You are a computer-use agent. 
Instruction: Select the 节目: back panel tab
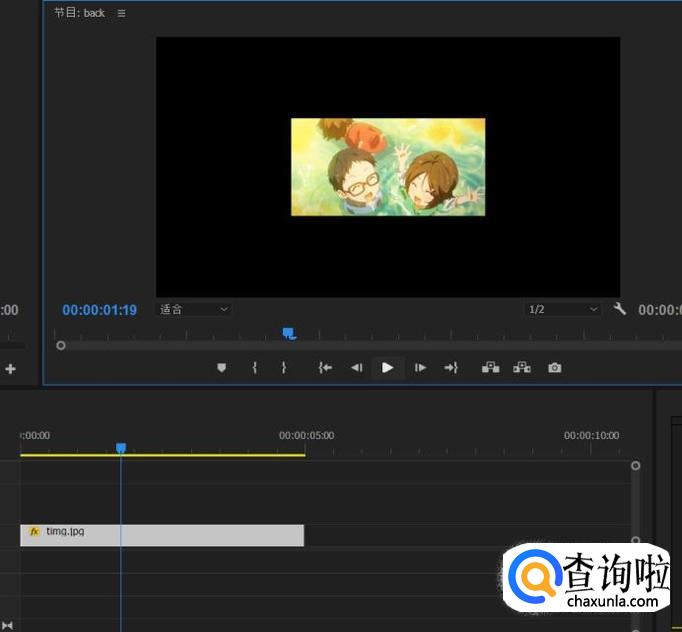(80, 14)
